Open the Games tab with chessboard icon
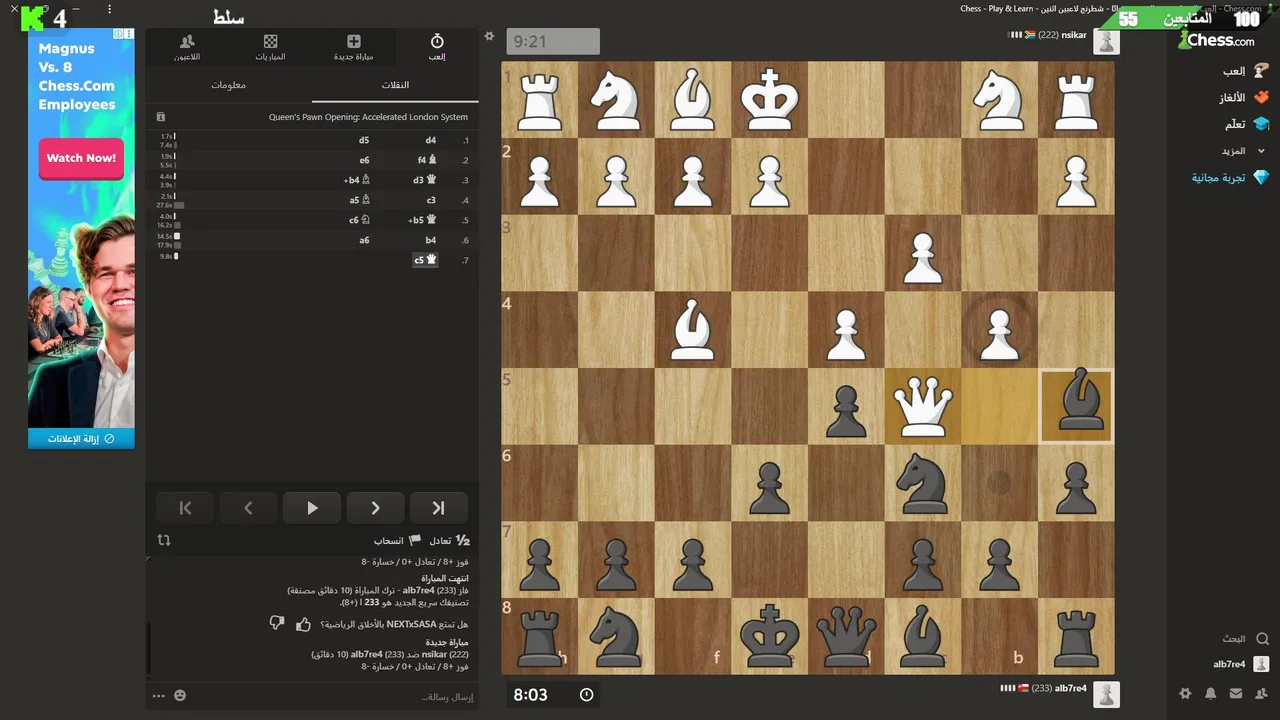Image resolution: width=1280 pixels, height=720 pixels. pyautogui.click(x=270, y=47)
